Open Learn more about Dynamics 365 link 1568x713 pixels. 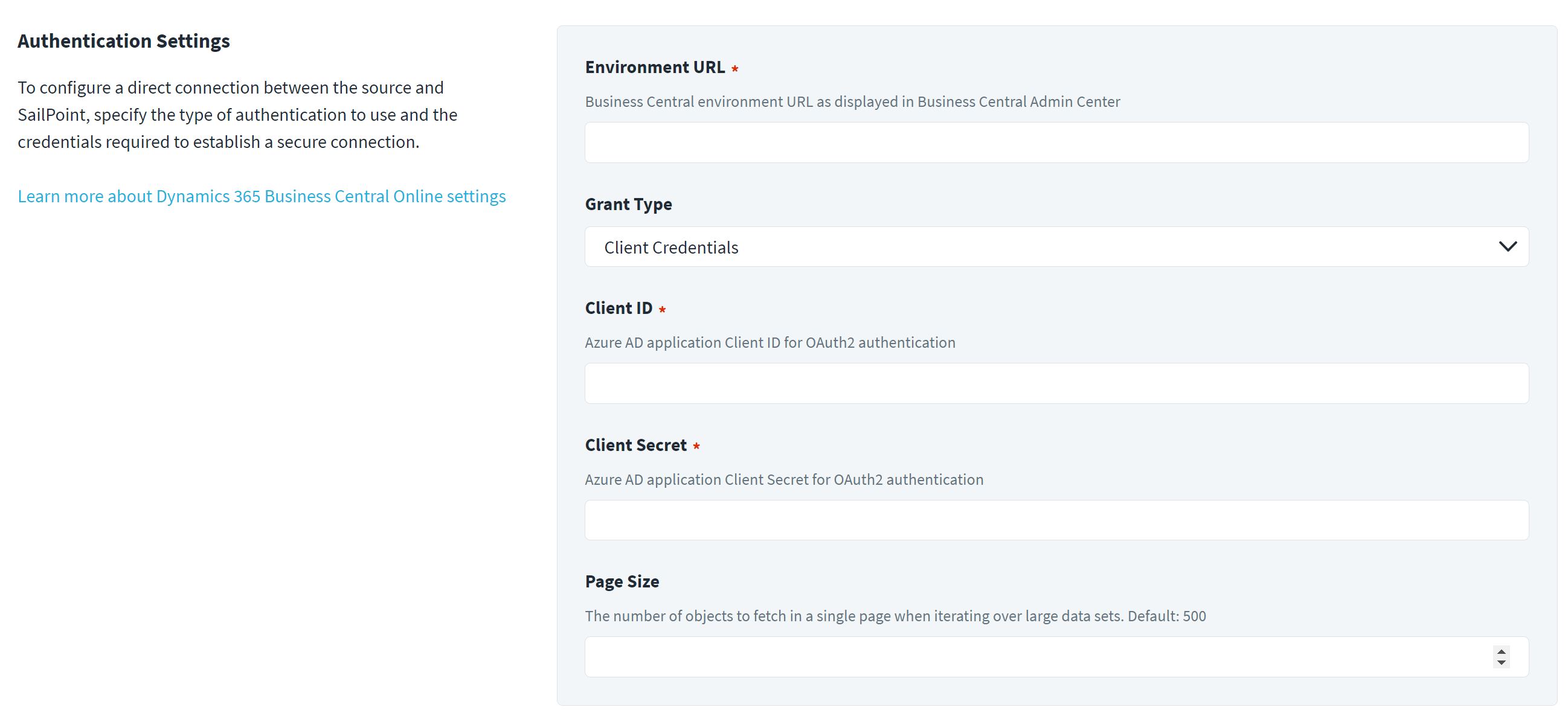click(x=262, y=196)
